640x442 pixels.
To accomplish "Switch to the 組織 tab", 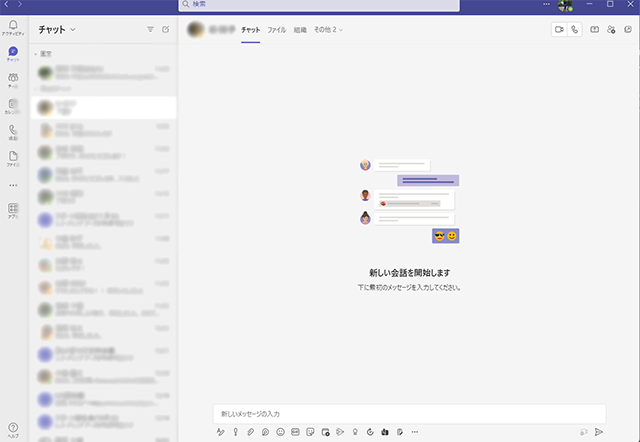I will point(300,29).
